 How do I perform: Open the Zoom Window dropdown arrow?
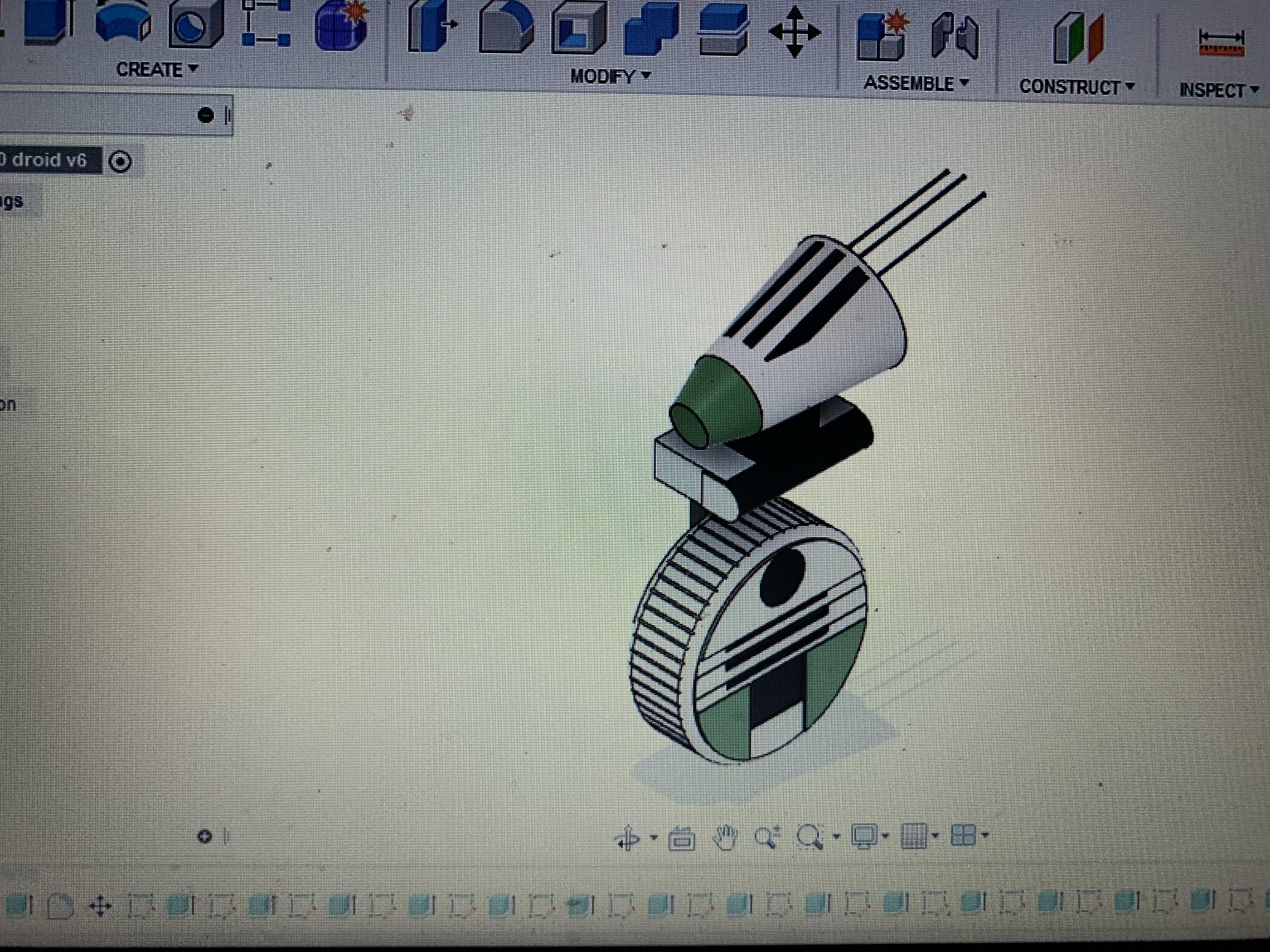[x=836, y=837]
